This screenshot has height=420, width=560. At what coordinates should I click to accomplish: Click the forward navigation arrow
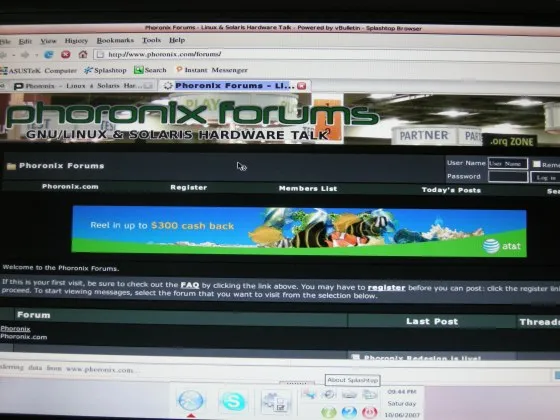25,55
